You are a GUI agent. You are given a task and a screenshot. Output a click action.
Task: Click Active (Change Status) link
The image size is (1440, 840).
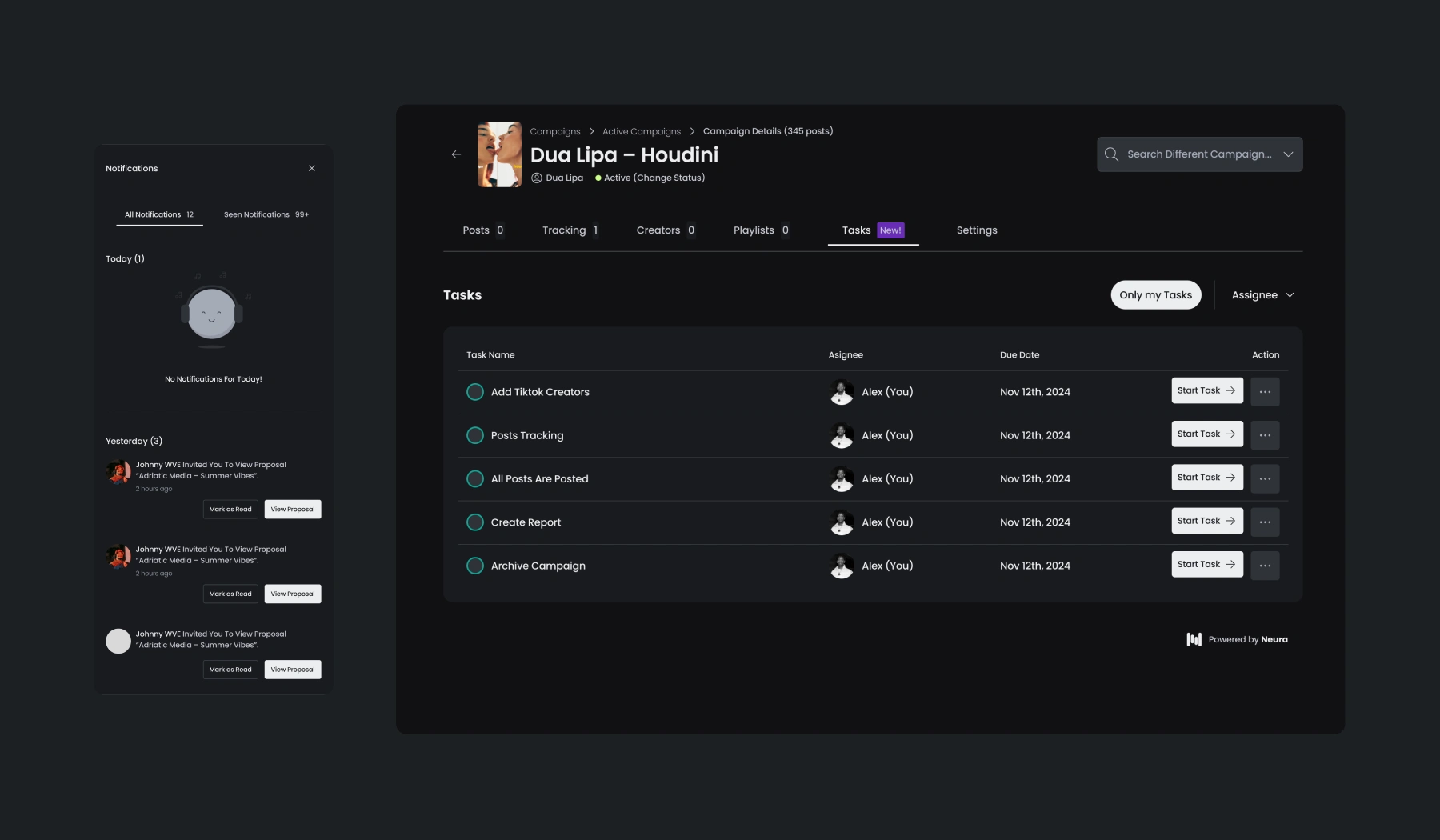654,178
